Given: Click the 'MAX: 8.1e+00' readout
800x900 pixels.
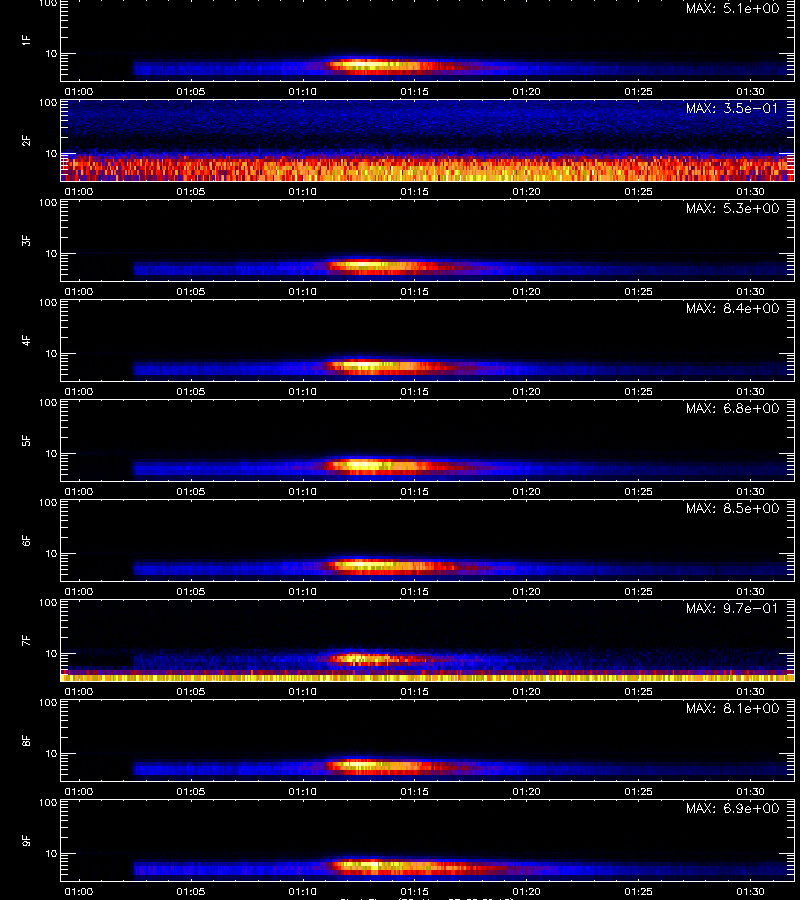Looking at the screenshot, I should tap(732, 708).
